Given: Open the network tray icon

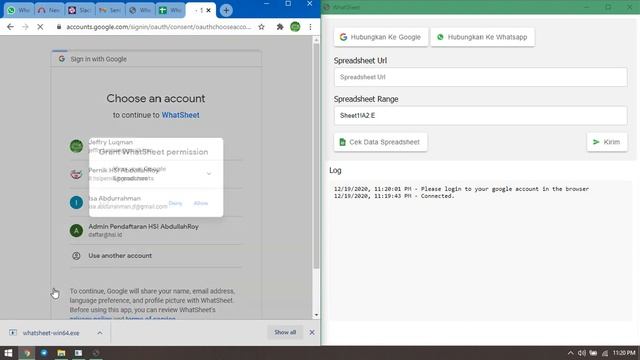Looking at the screenshot, I should coord(604,353).
